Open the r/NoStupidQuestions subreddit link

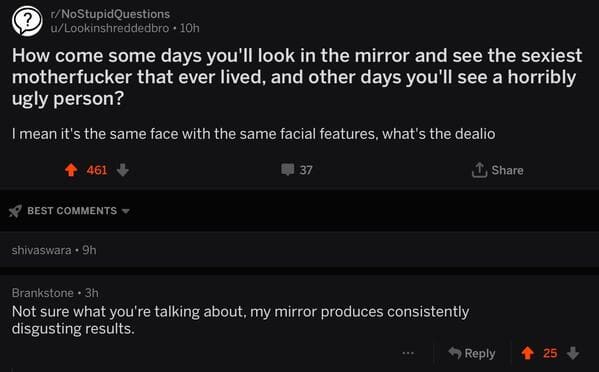[110, 14]
